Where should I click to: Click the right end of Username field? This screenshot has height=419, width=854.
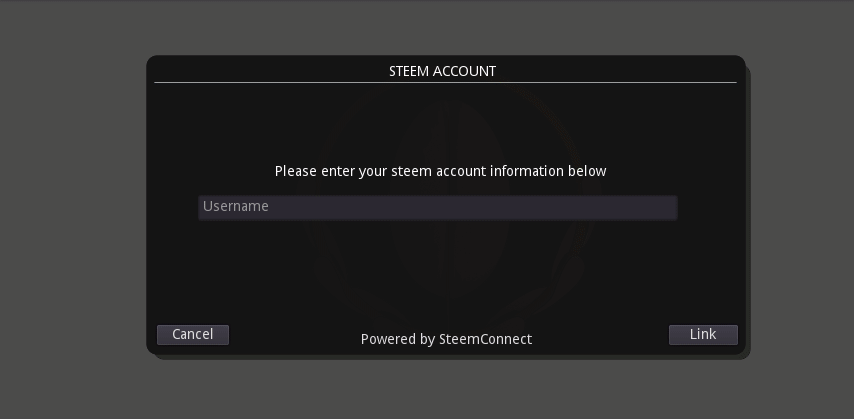tap(665, 207)
